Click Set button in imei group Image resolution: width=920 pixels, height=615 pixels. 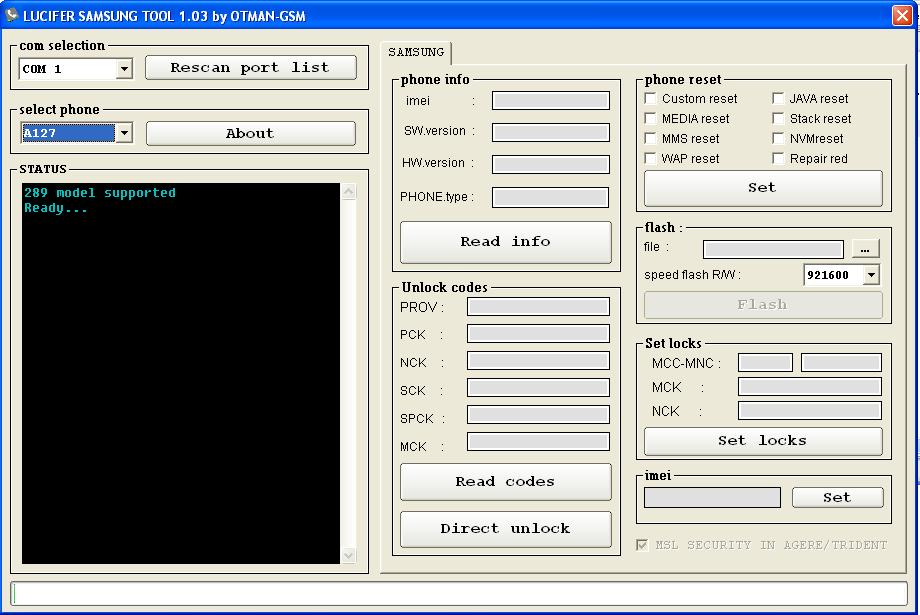coord(837,498)
